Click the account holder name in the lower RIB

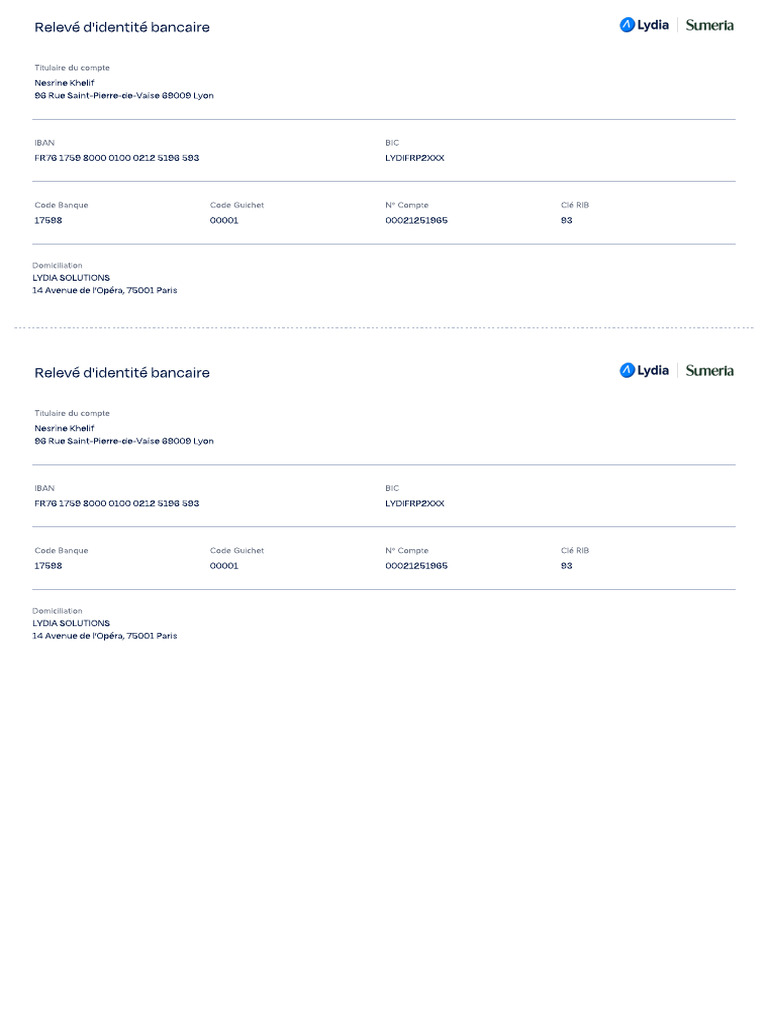(x=64, y=428)
